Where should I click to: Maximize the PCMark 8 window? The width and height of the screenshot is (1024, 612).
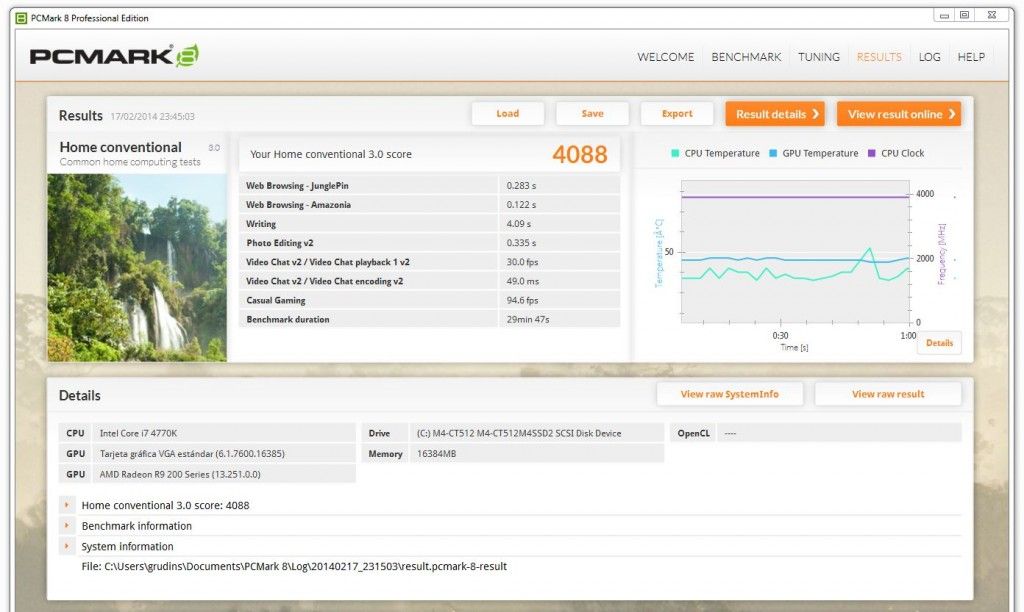pos(965,15)
